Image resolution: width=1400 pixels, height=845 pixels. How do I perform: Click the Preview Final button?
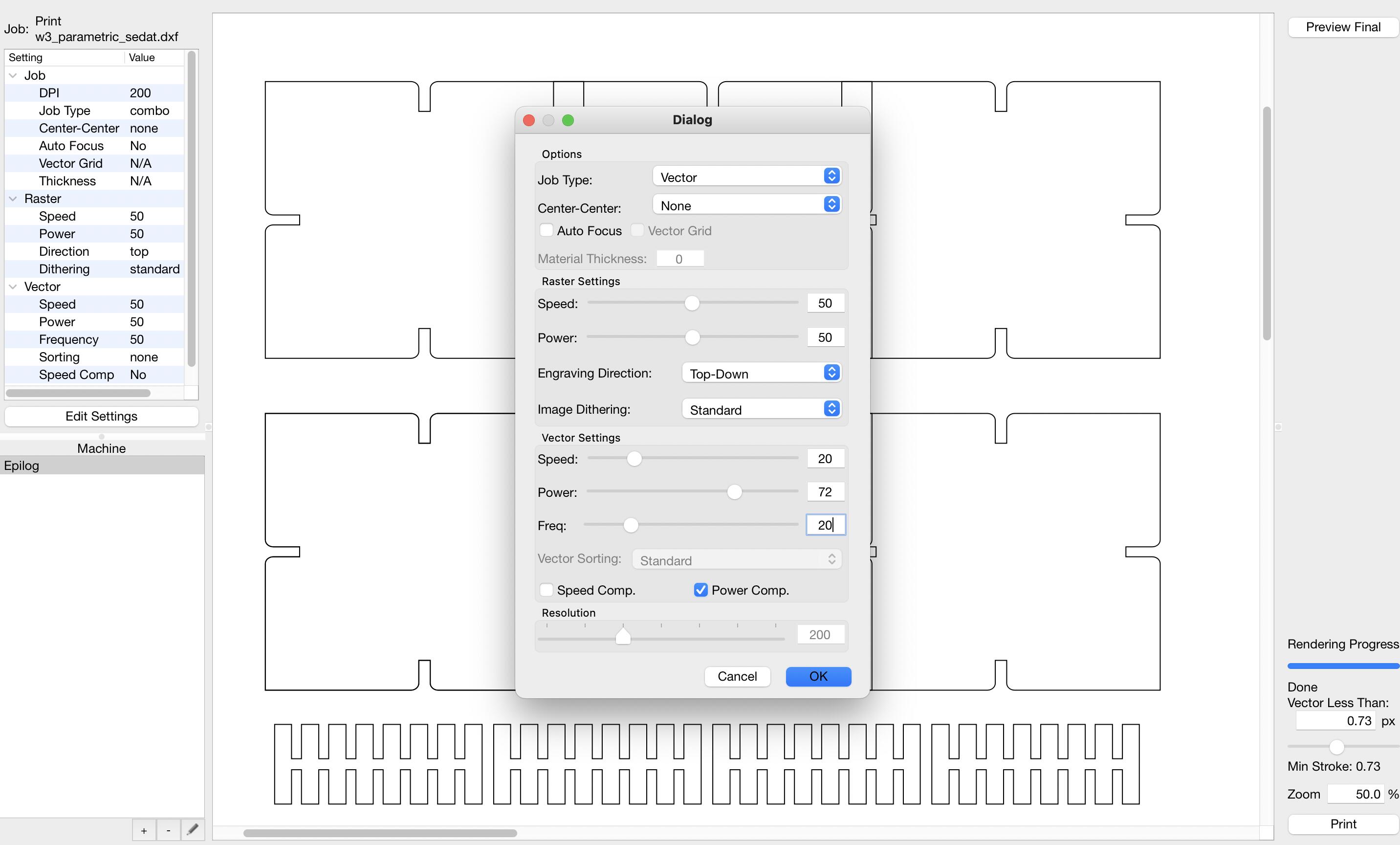coord(1343,27)
